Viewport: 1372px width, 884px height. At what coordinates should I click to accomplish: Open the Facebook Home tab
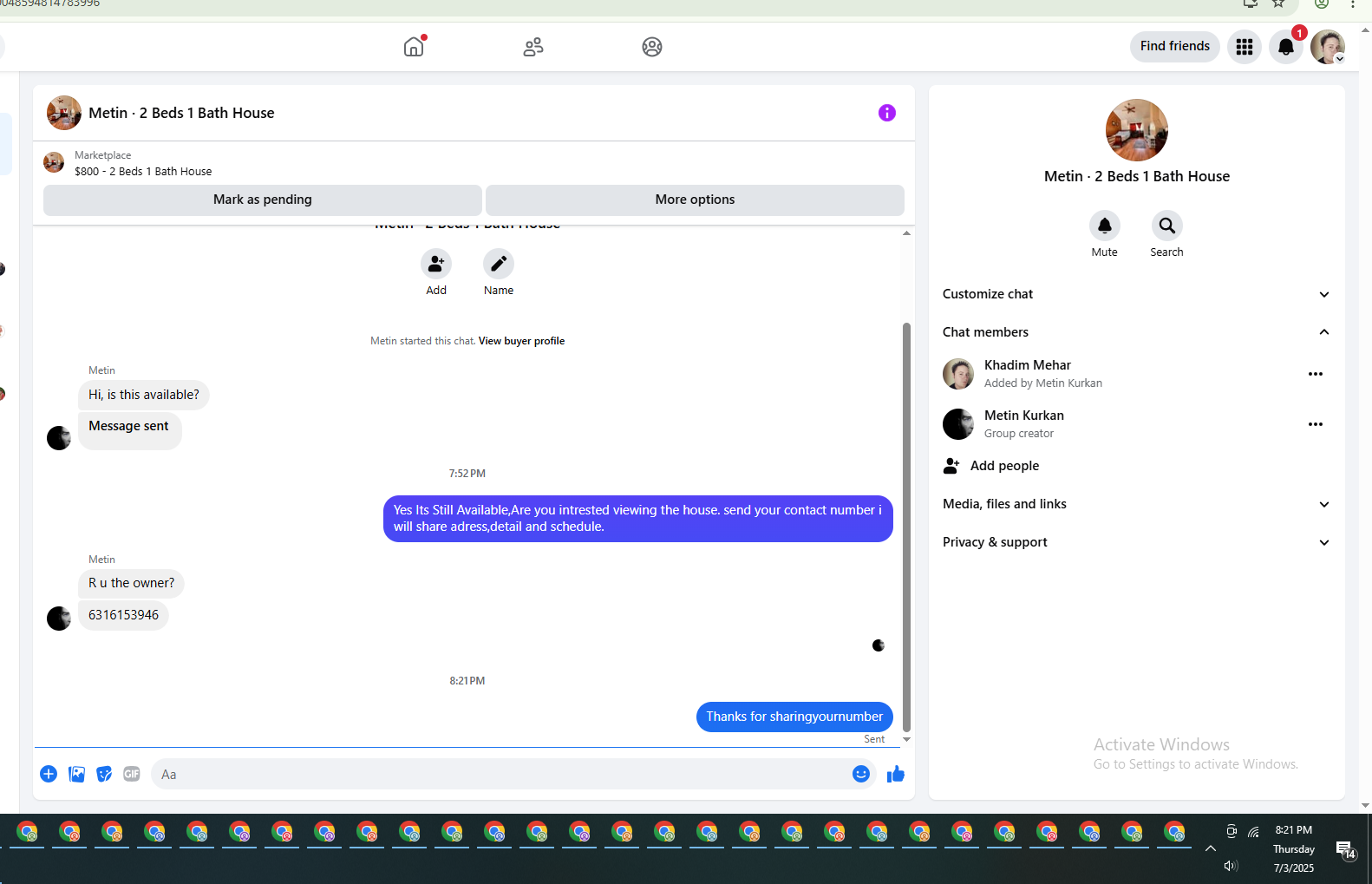pos(414,47)
